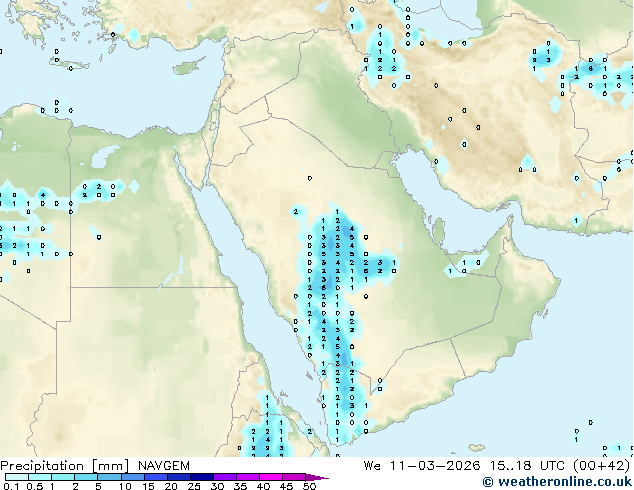Screen dimensions: 634x490
Task: Click the legend label '30'
Action: tap(217, 486)
